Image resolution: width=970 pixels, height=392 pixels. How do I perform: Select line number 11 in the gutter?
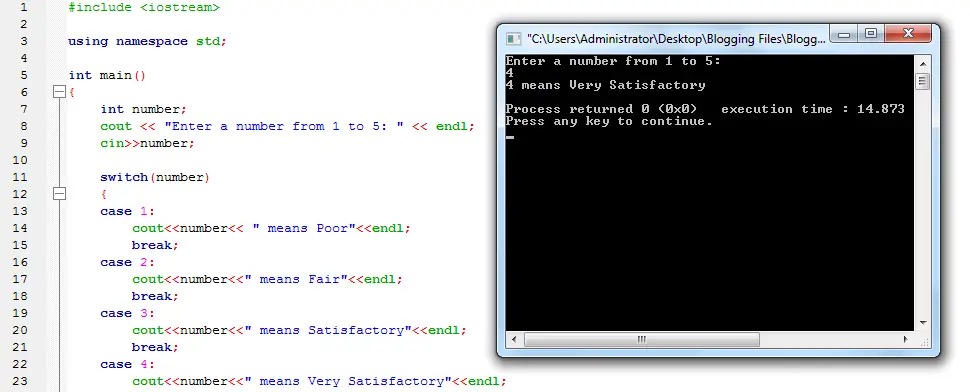coord(20,177)
